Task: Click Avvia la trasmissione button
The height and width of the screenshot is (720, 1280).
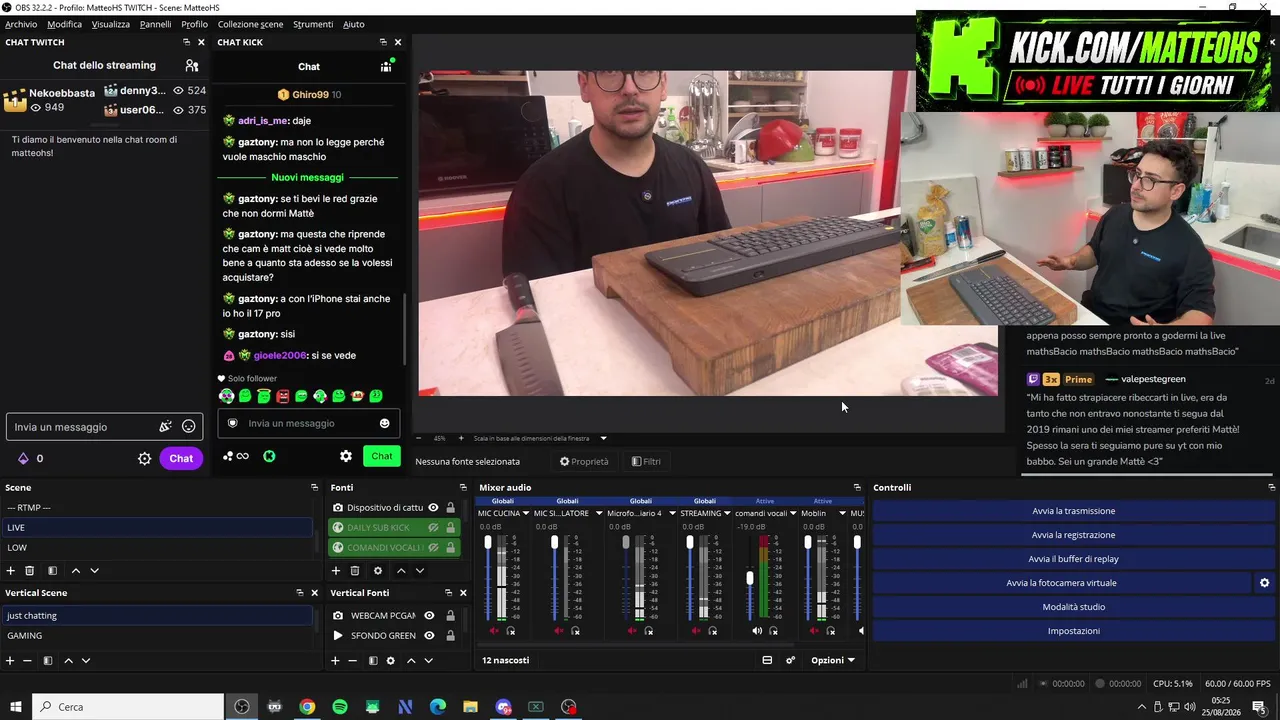Action: [x=1074, y=511]
